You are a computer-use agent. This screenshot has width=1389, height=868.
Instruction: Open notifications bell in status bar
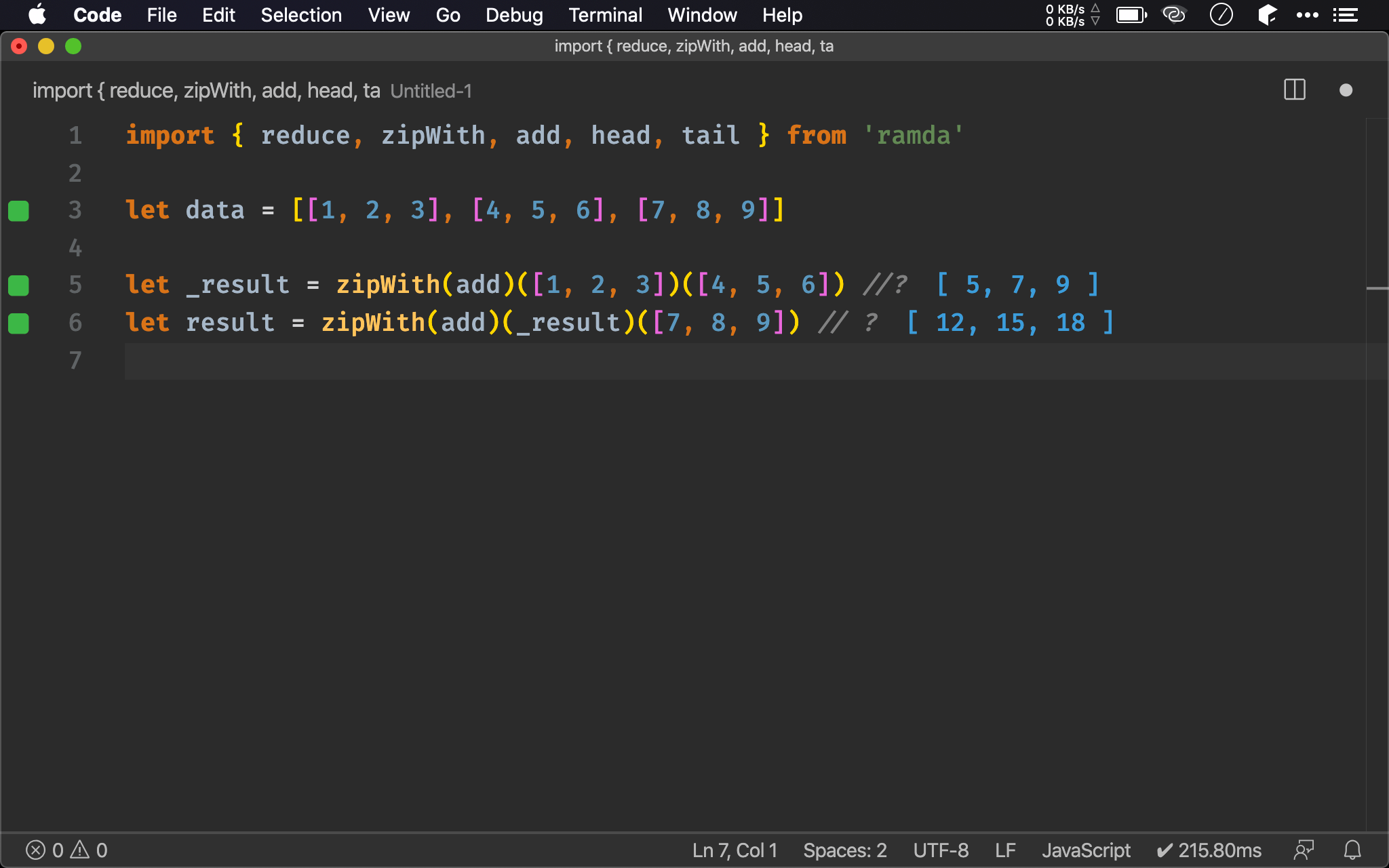point(1352,850)
